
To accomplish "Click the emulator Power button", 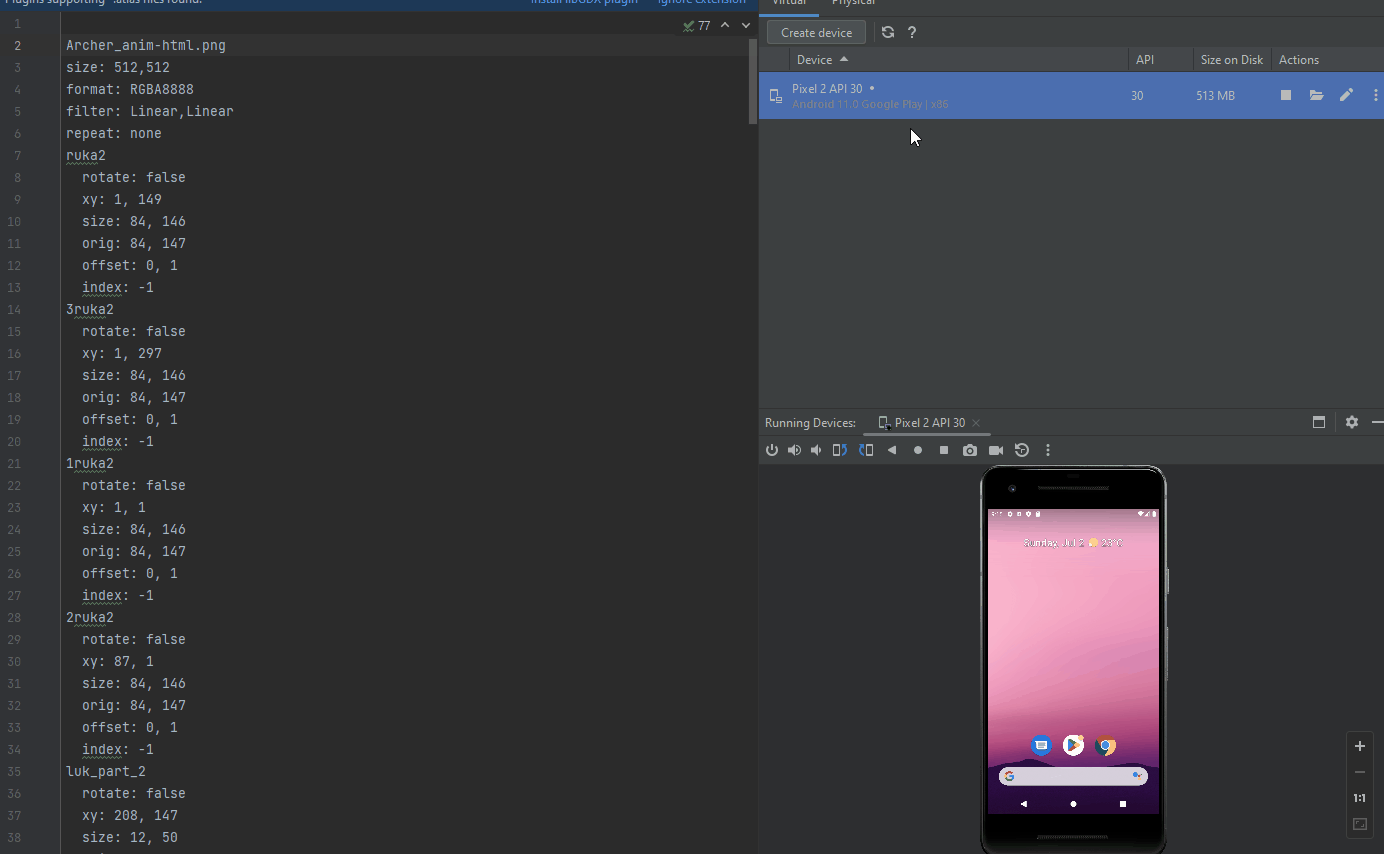I will tap(772, 450).
